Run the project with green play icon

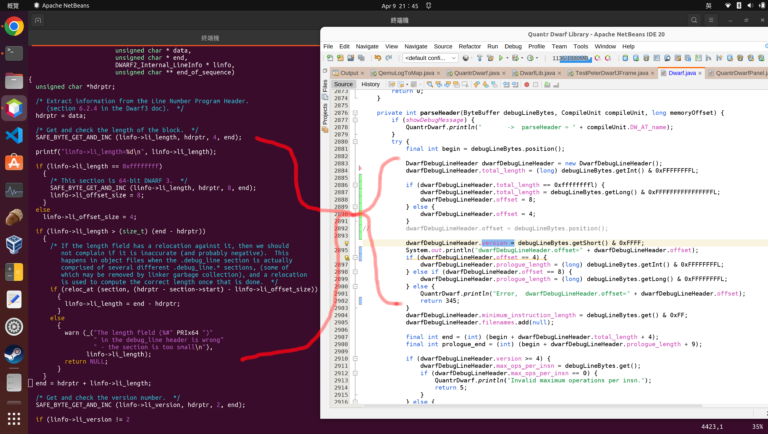click(501, 58)
